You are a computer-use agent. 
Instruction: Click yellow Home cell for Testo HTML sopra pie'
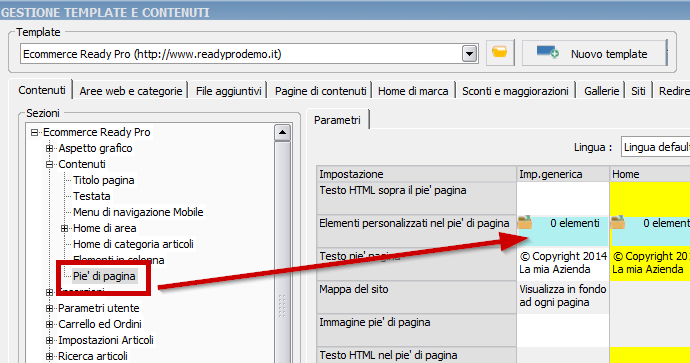pos(650,198)
